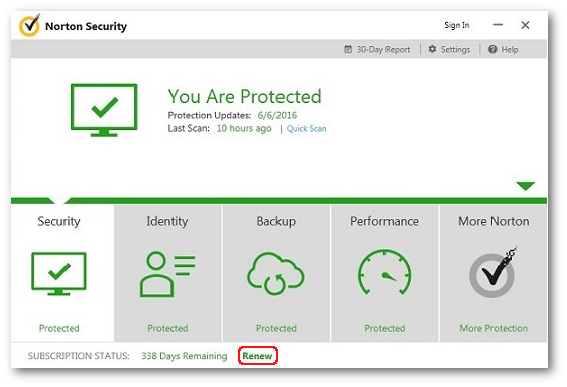Expand details with the green down arrow
Viewport: 567px width, 387px height.
525,186
